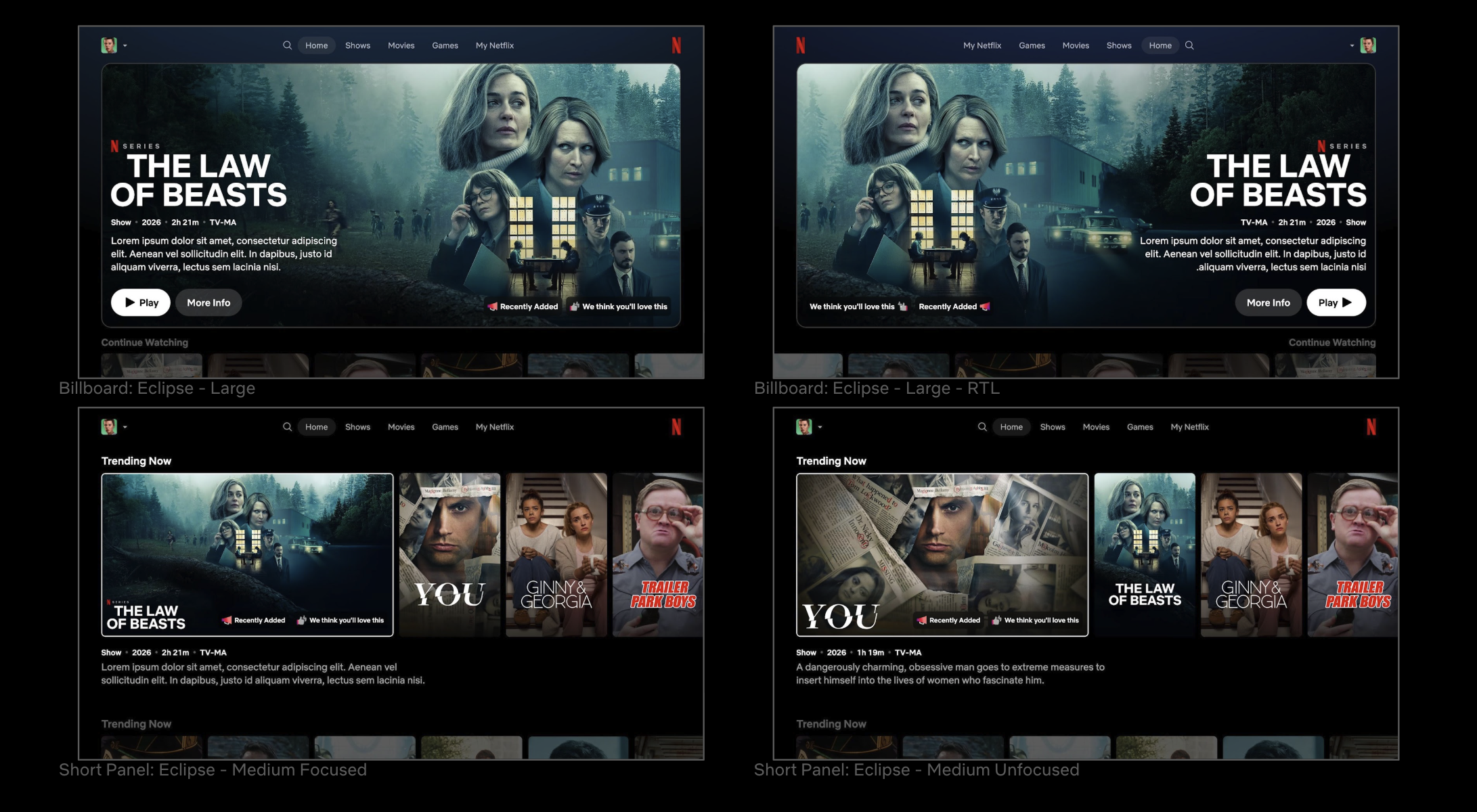The width and height of the screenshot is (1477, 812).
Task: Click Recently Added badge on large YOU card
Action: tap(948, 620)
